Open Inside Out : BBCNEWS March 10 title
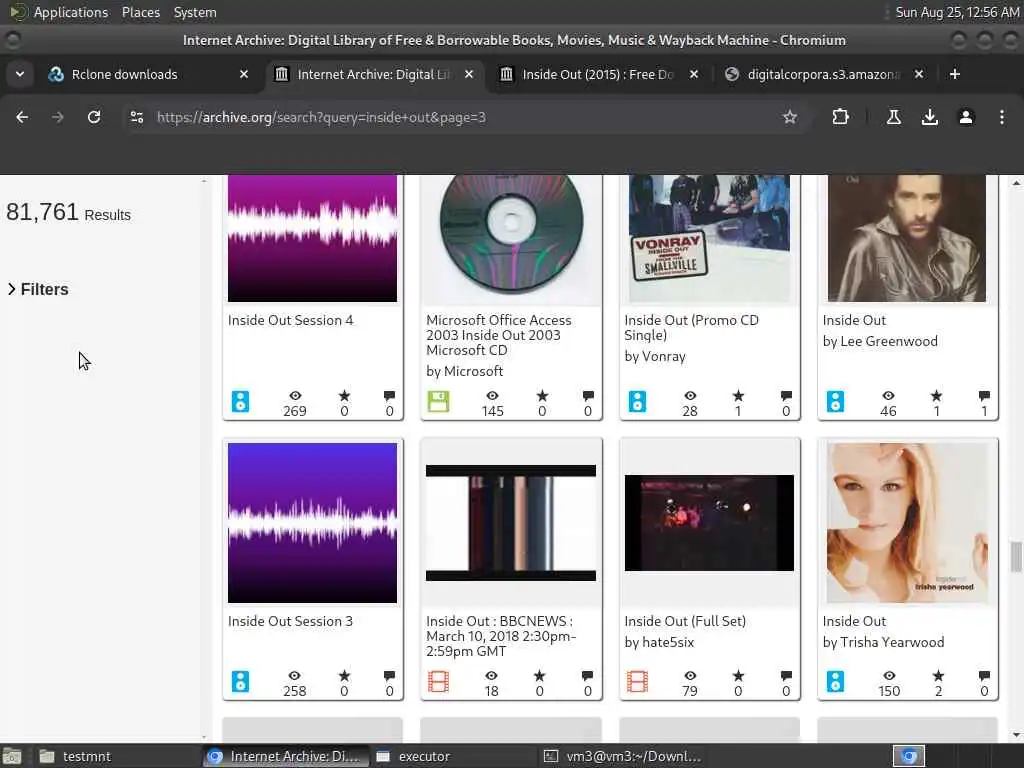 coord(501,636)
